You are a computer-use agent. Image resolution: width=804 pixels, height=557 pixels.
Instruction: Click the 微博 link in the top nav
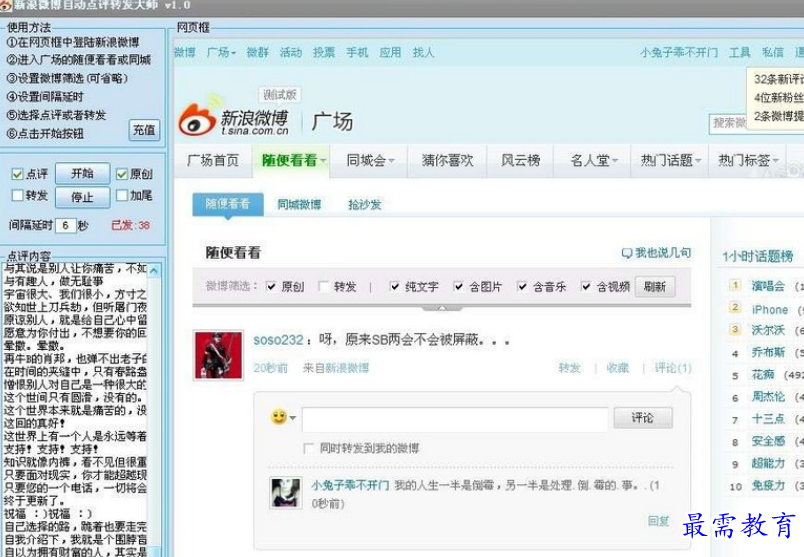[x=185, y=52]
